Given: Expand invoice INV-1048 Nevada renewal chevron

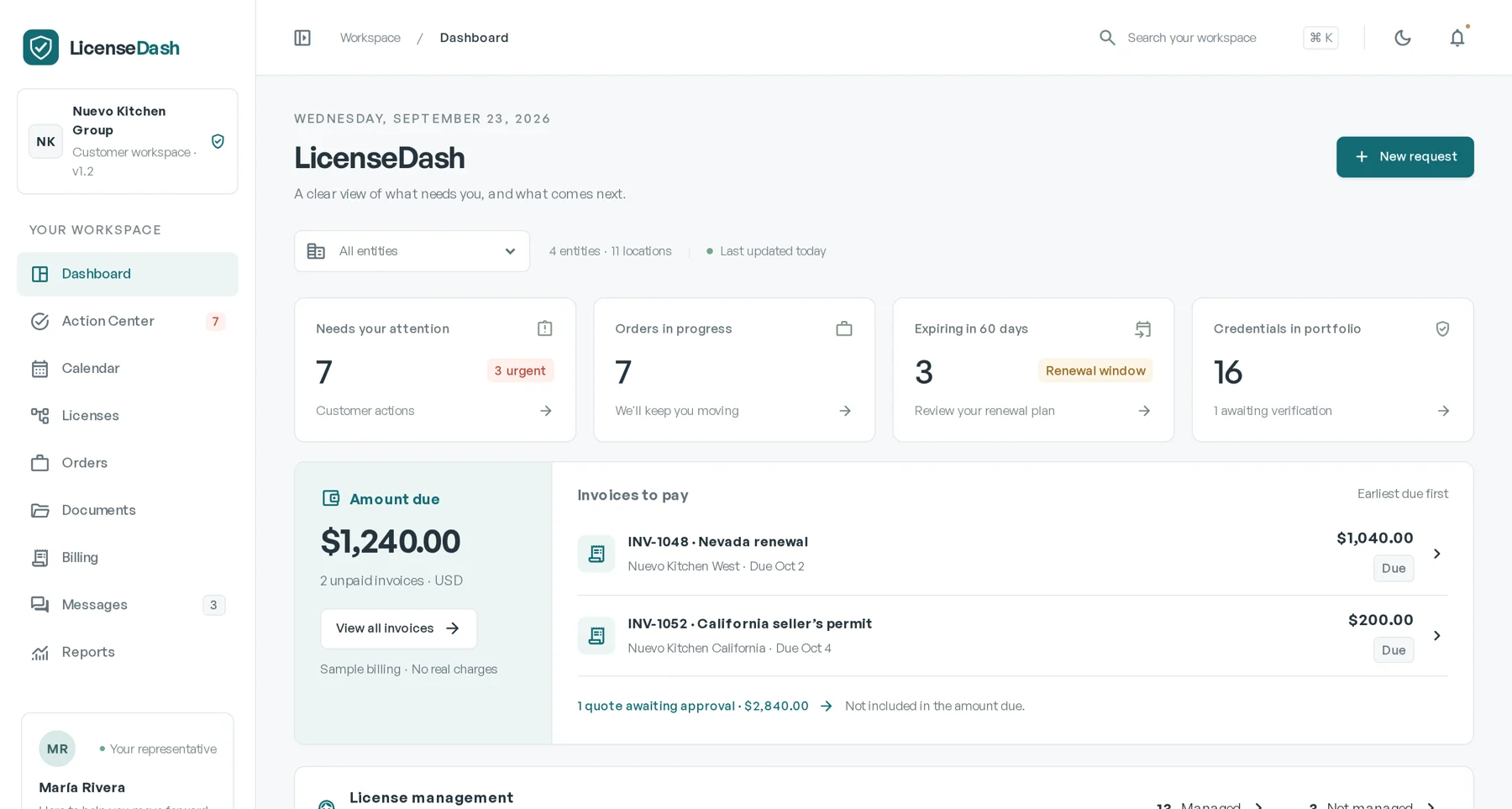Looking at the screenshot, I should pyautogui.click(x=1436, y=554).
